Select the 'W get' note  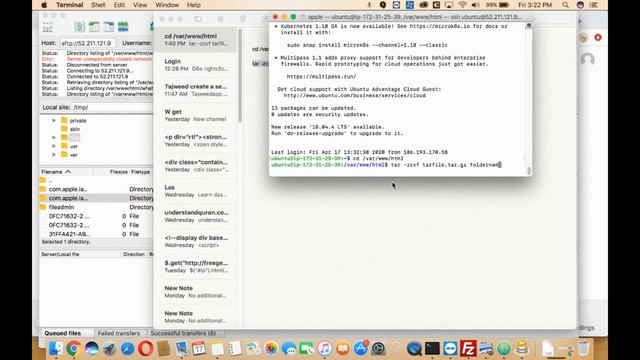click(x=196, y=115)
